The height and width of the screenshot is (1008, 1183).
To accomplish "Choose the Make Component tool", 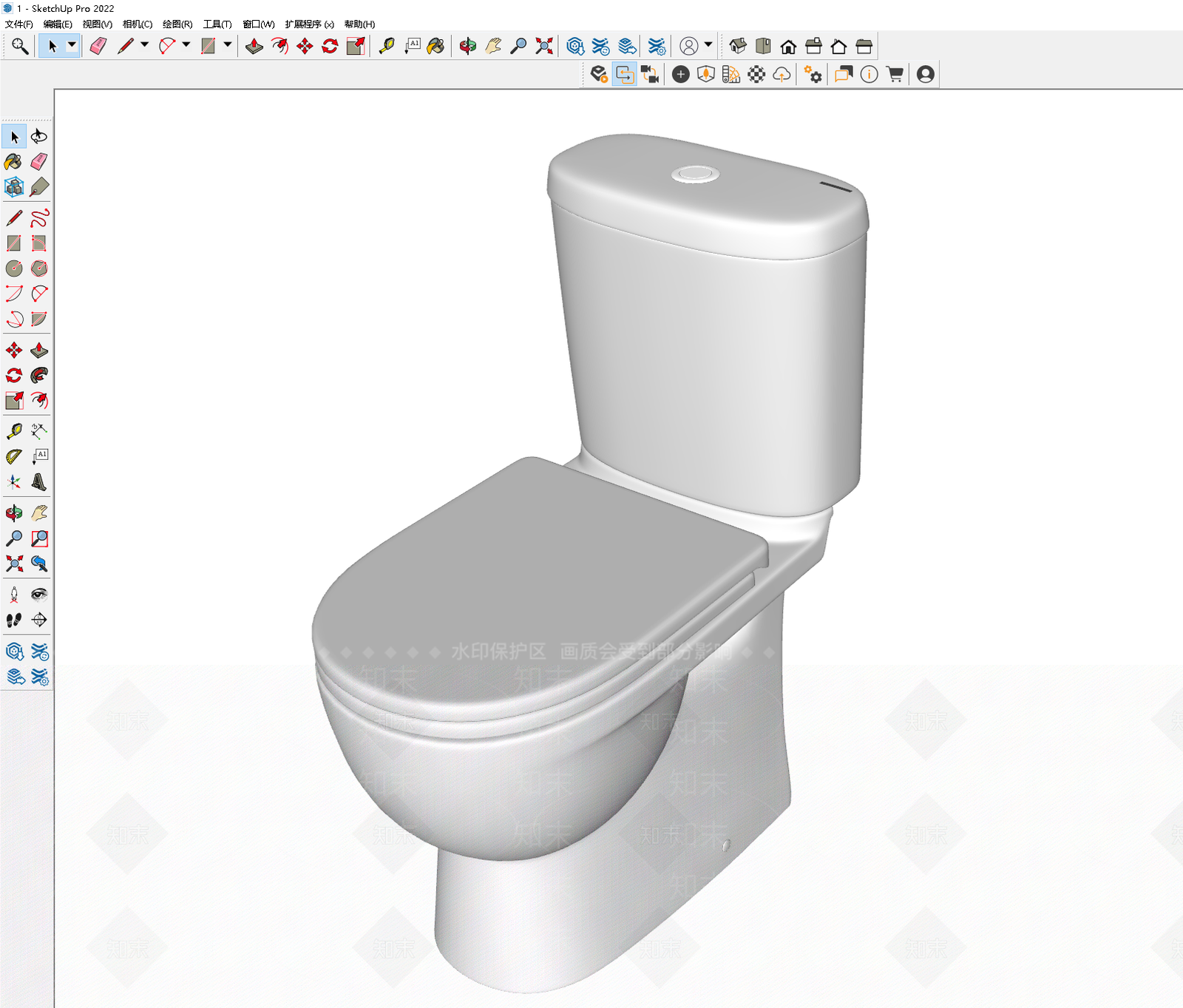I will click(x=13, y=187).
